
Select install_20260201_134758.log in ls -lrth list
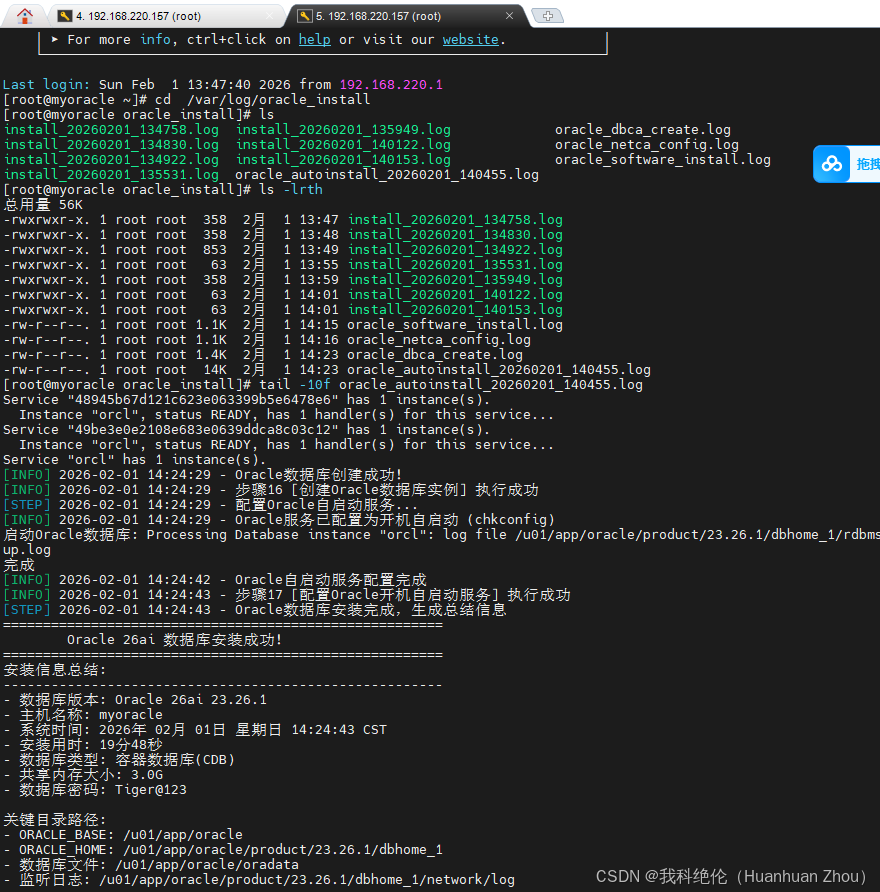click(455, 220)
